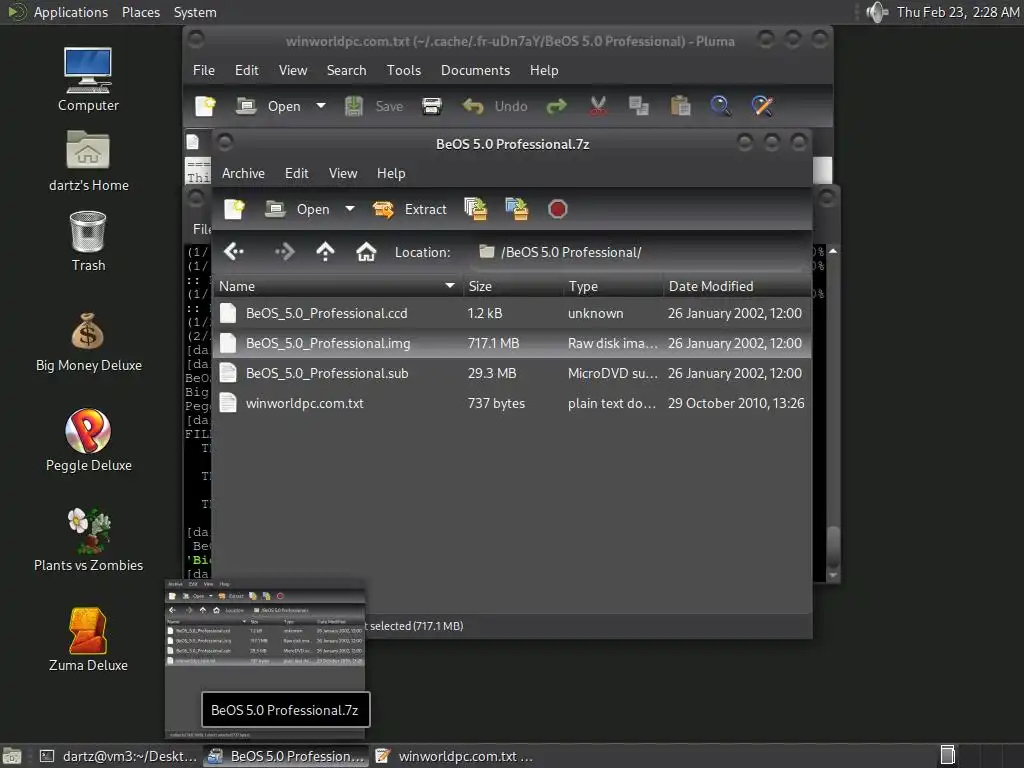
Task: Click the show desktop icon in bottom panel
Action: (12, 756)
